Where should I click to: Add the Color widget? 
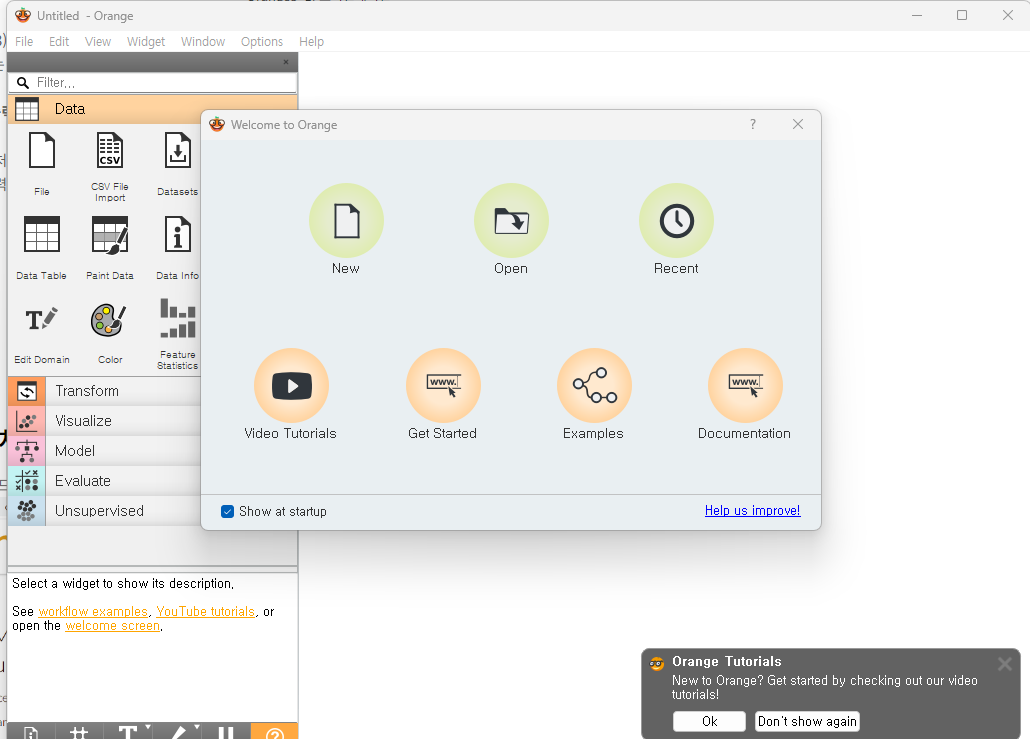click(x=110, y=332)
